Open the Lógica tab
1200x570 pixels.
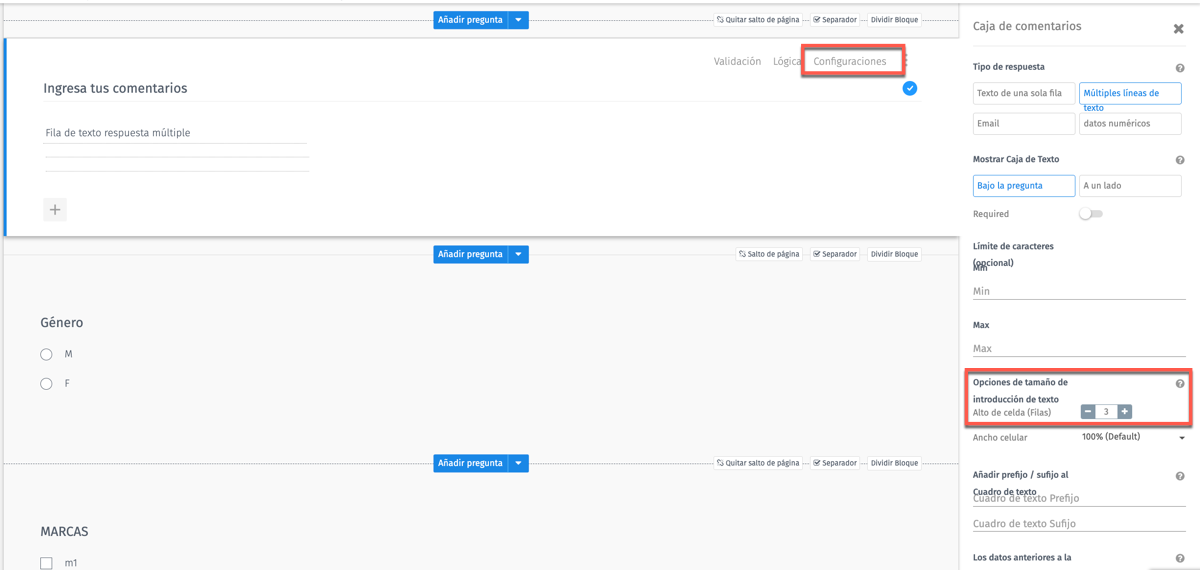point(787,61)
